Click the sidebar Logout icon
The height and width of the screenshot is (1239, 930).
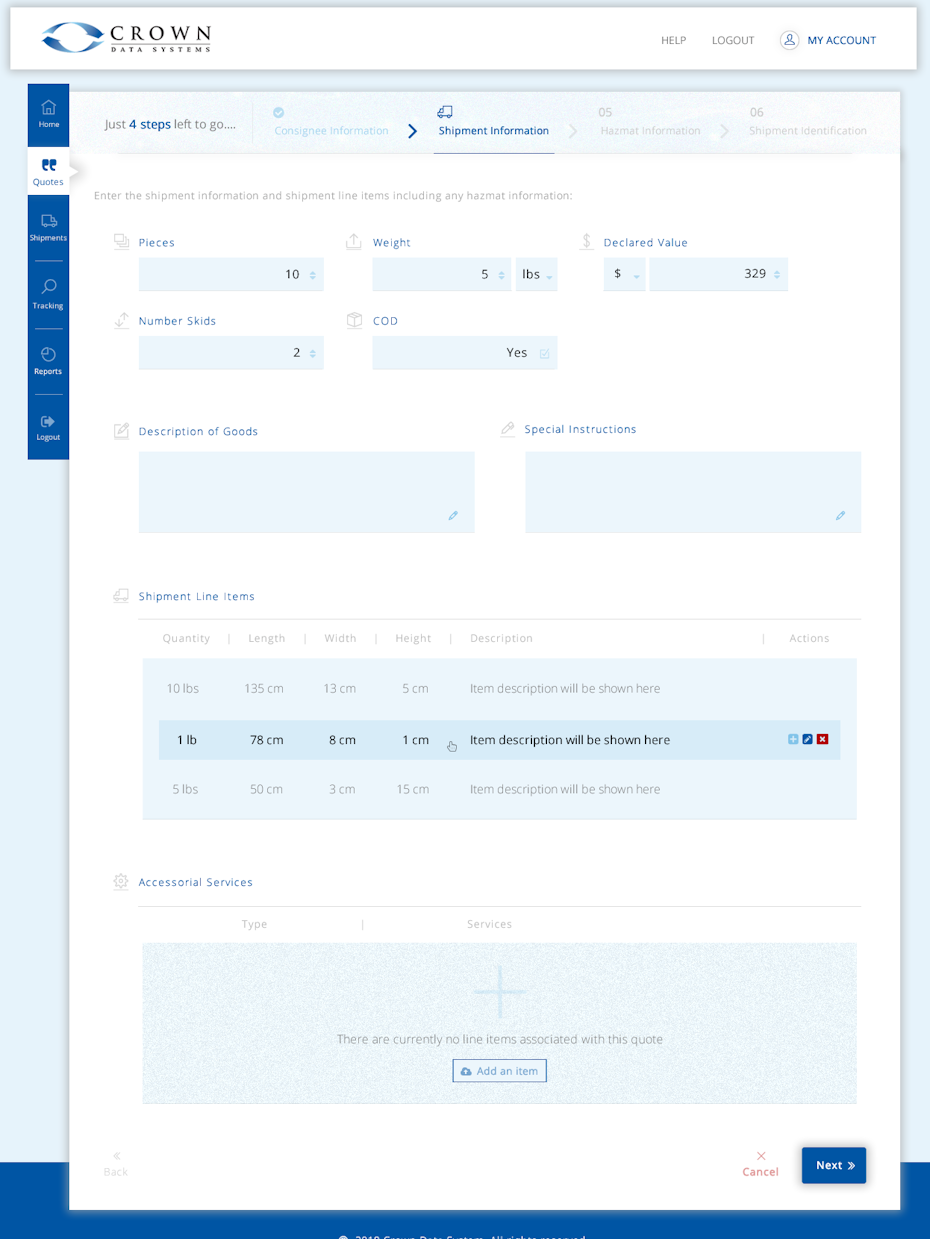pyautogui.click(x=48, y=422)
